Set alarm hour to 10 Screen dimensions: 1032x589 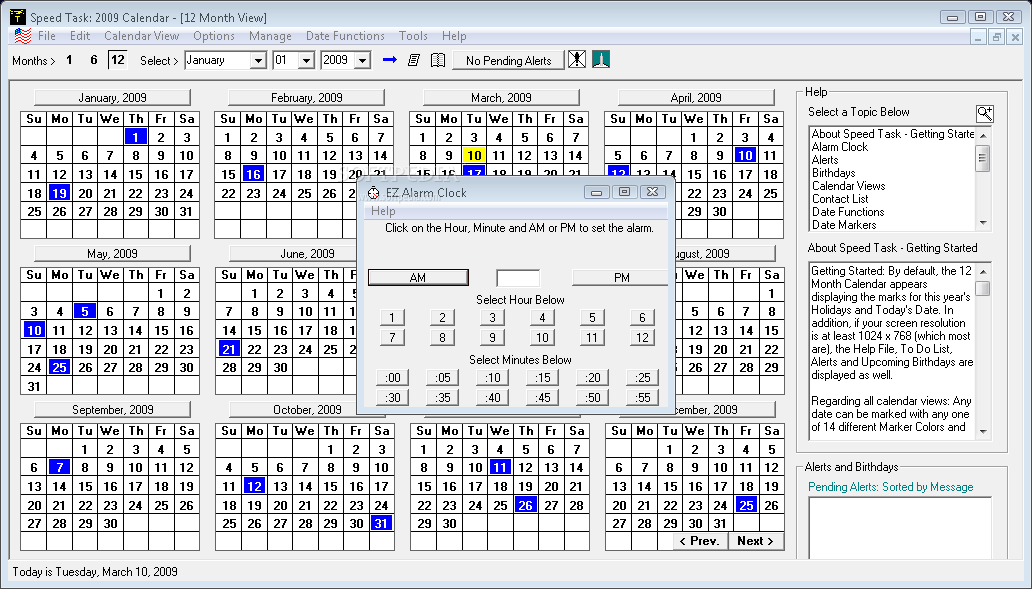[542, 338]
